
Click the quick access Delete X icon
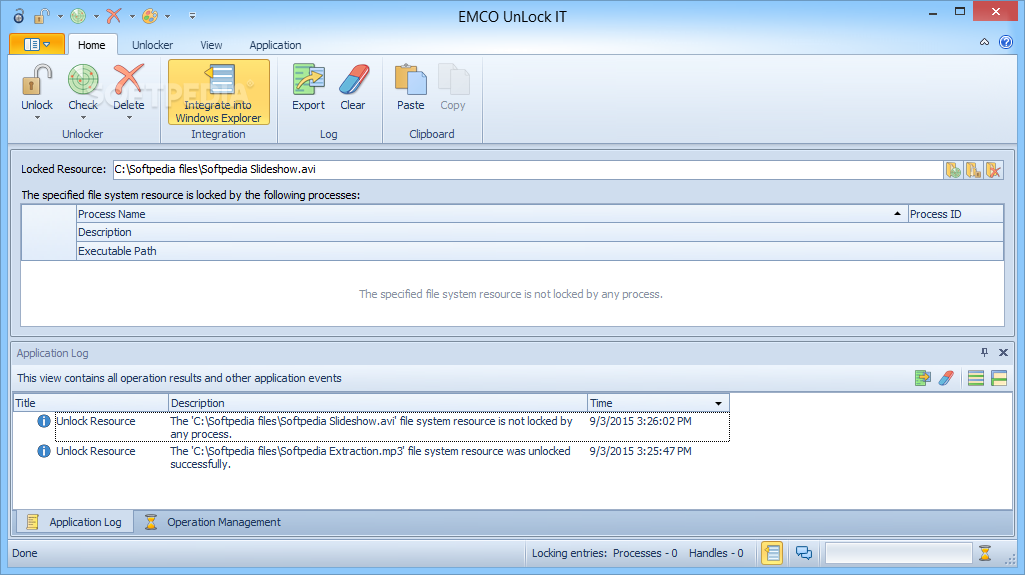click(x=114, y=16)
